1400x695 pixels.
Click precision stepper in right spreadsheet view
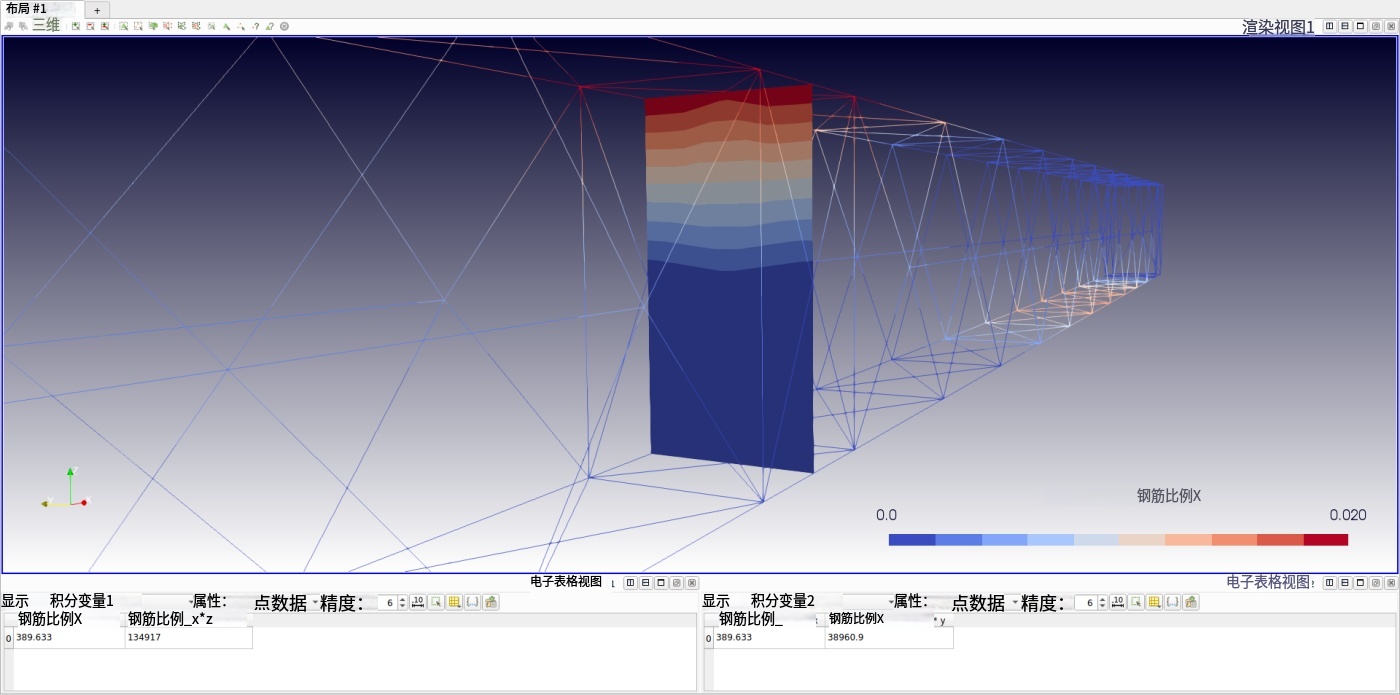pos(1103,602)
